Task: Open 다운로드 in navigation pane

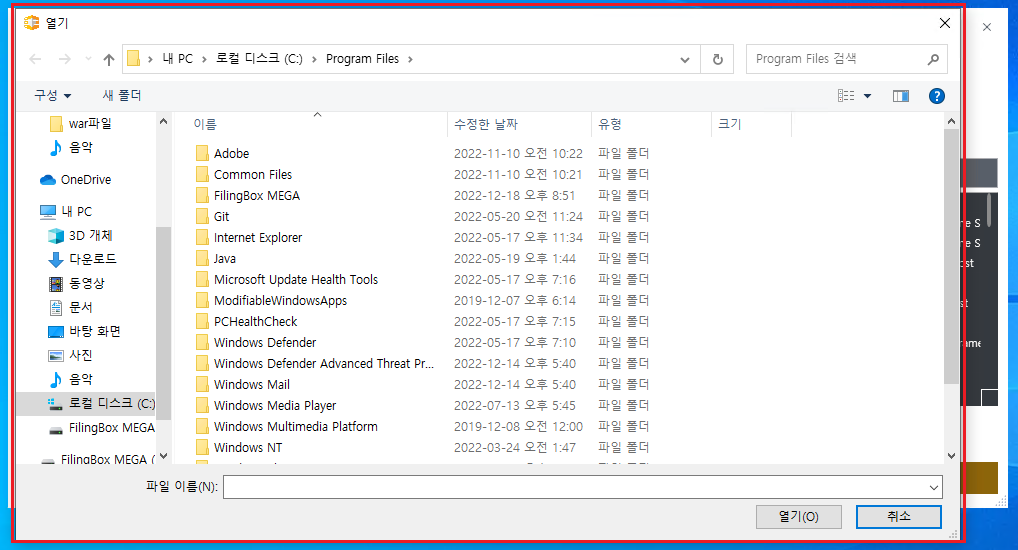Action: coord(82,259)
